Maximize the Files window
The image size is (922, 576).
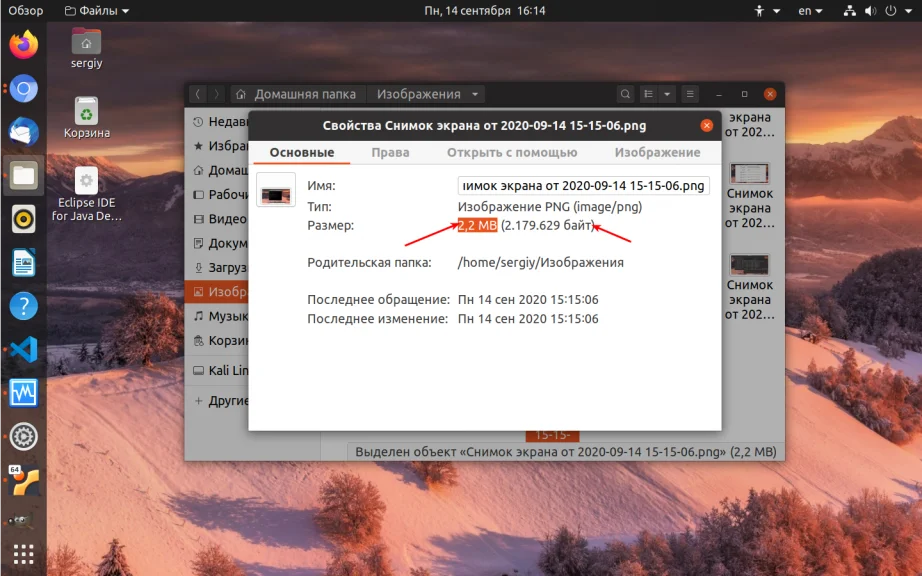(x=744, y=94)
